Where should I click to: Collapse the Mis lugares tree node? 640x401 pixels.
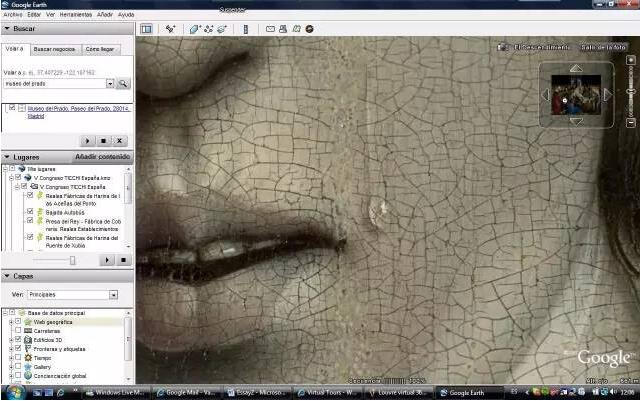click(5, 169)
